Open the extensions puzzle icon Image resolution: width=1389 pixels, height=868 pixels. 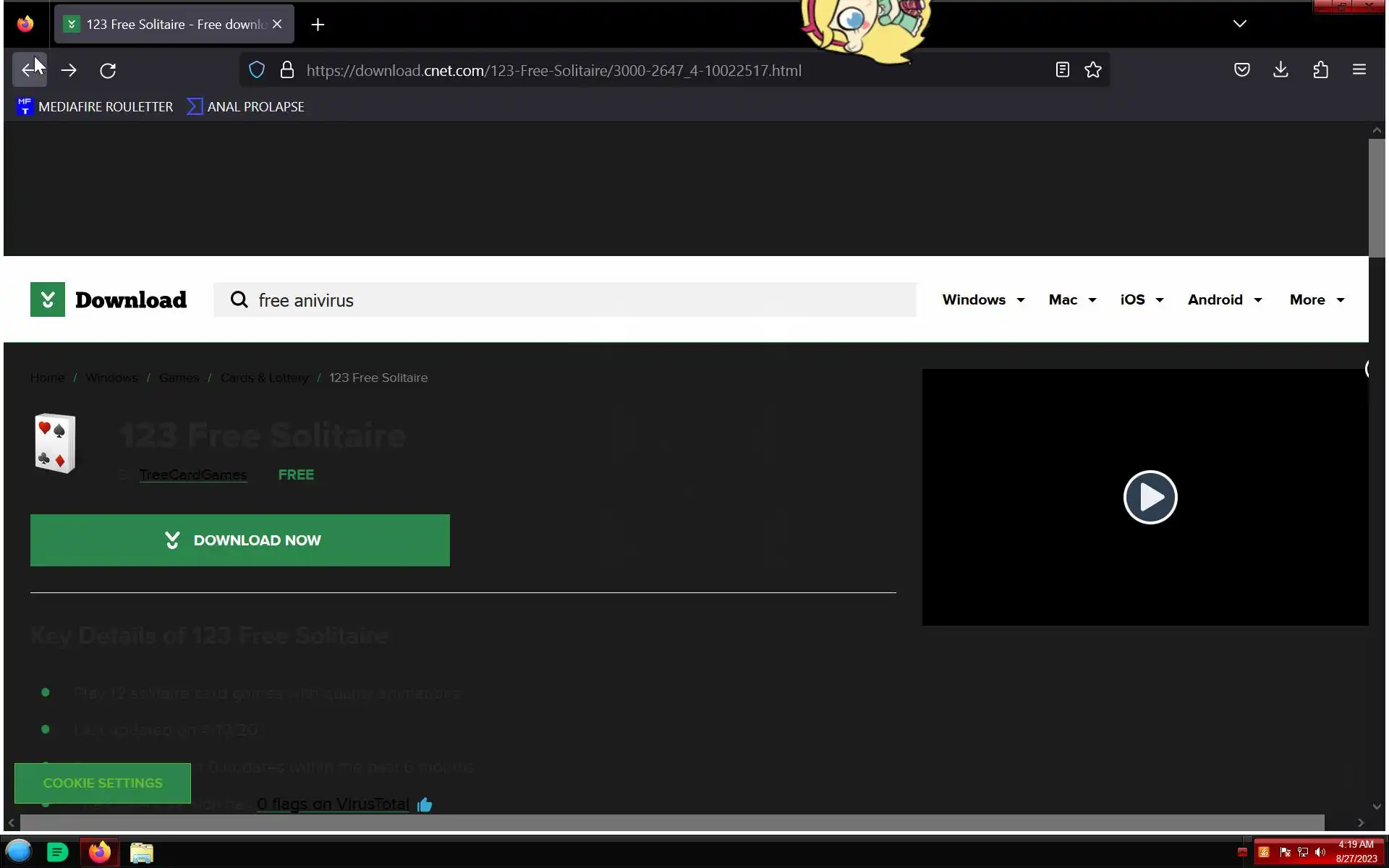click(x=1320, y=70)
